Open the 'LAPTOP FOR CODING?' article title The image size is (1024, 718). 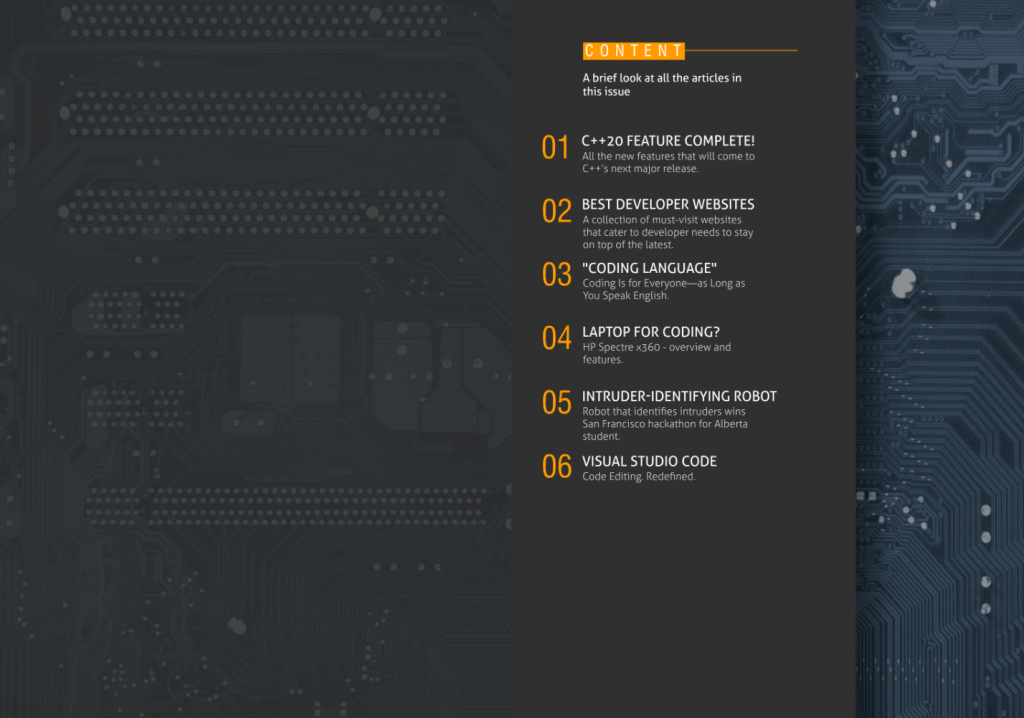[651, 332]
